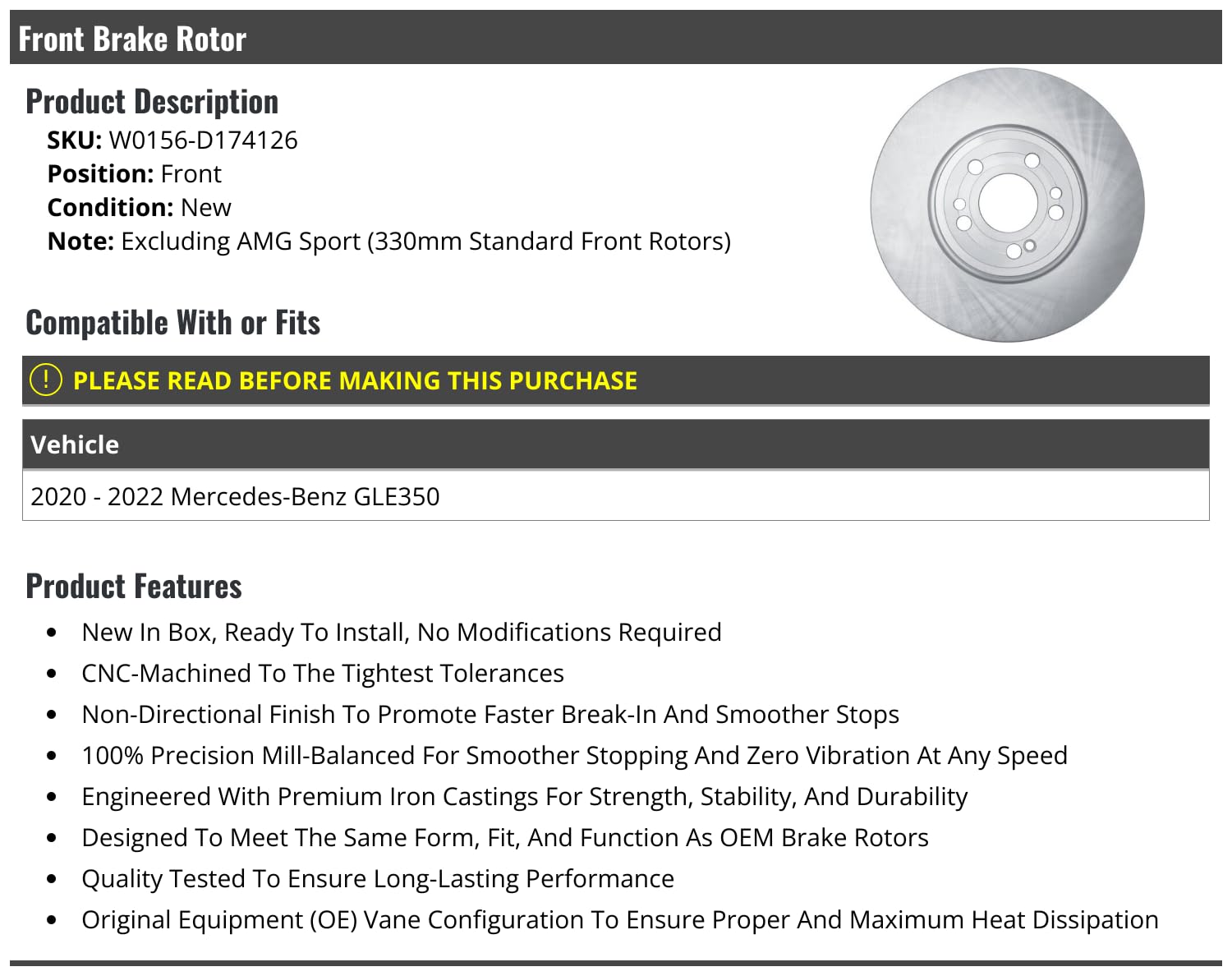Click the yellow exclamation warning icon
Screen dimensions: 1232x976
pyautogui.click(x=46, y=380)
